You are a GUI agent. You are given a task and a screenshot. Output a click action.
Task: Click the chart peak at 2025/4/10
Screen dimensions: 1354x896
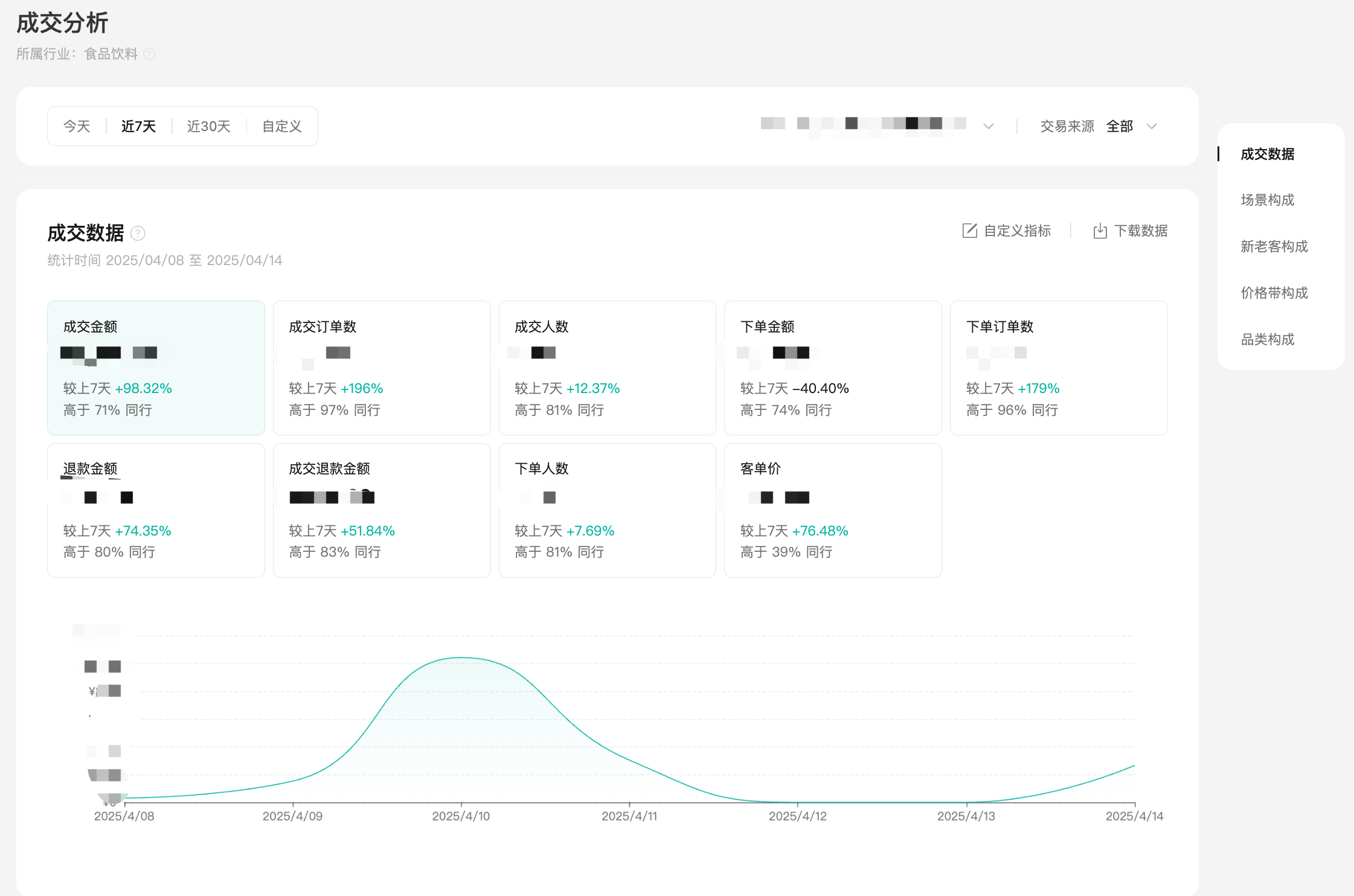461,658
